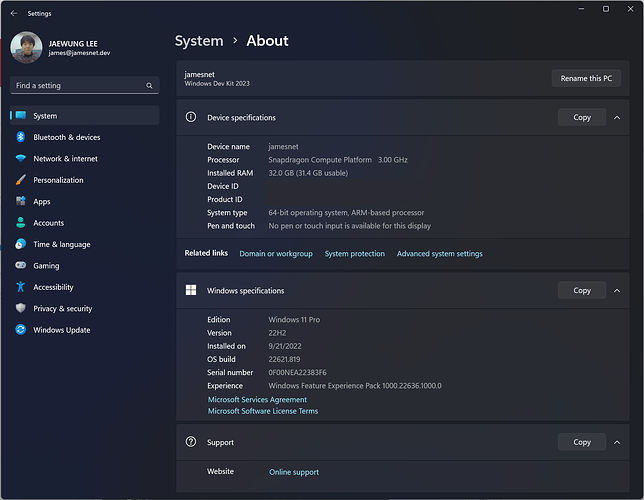Go to Apps settings
The width and height of the screenshot is (644, 500).
pyautogui.click(x=85, y=201)
